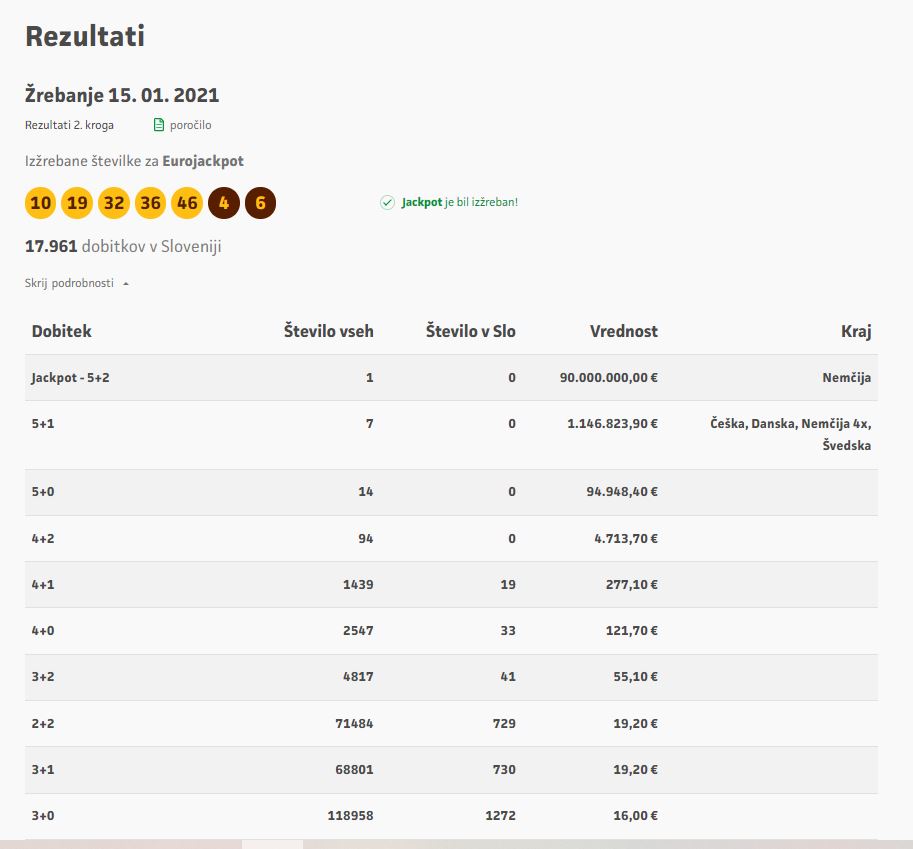Image resolution: width=913 pixels, height=849 pixels.
Task: Select the 3+0 prize row label
Action: point(43,815)
